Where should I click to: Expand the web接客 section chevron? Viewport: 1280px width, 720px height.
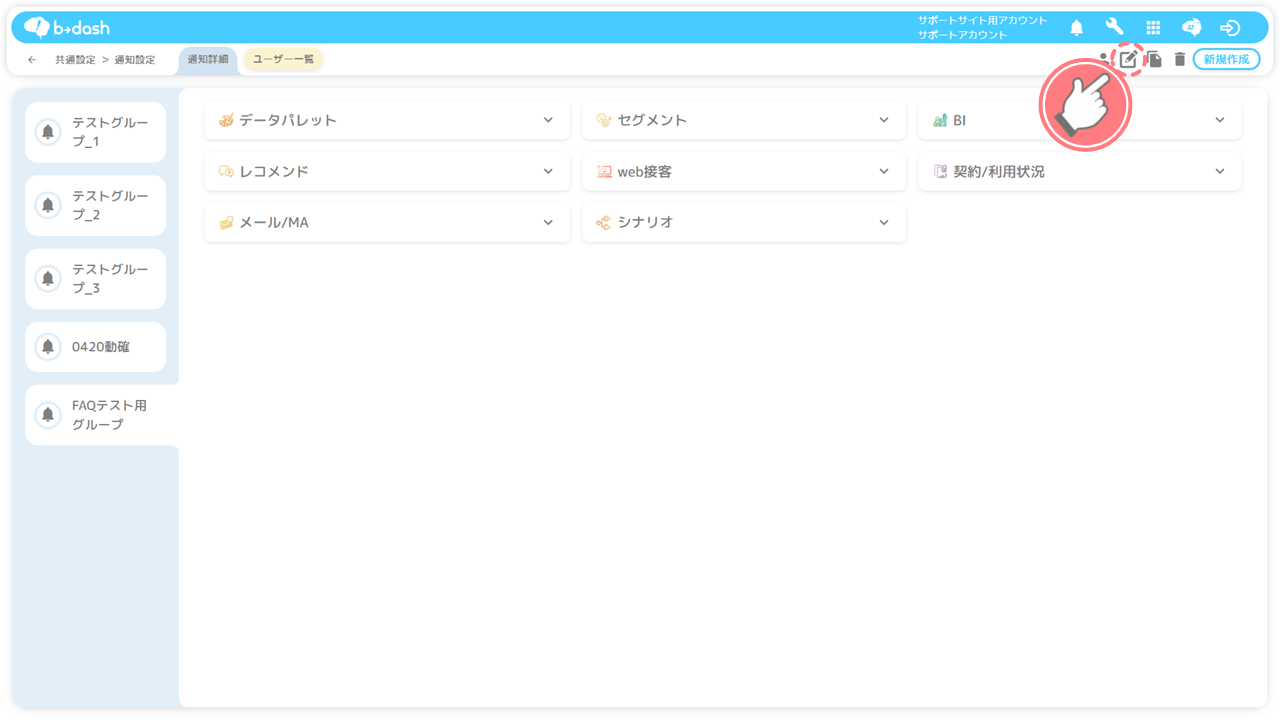[884, 172]
